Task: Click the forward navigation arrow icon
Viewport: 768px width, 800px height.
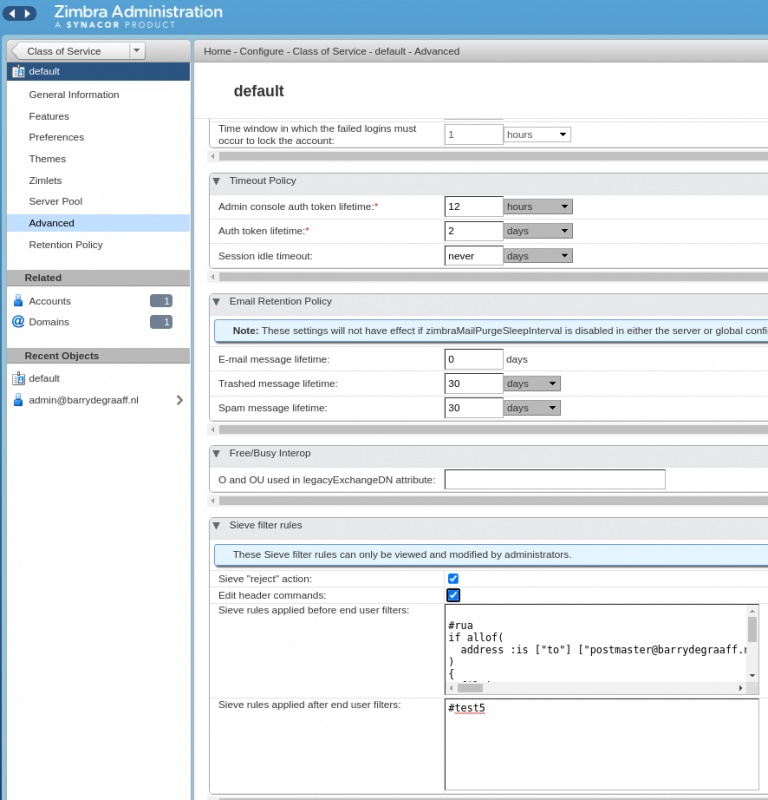Action: (28, 14)
